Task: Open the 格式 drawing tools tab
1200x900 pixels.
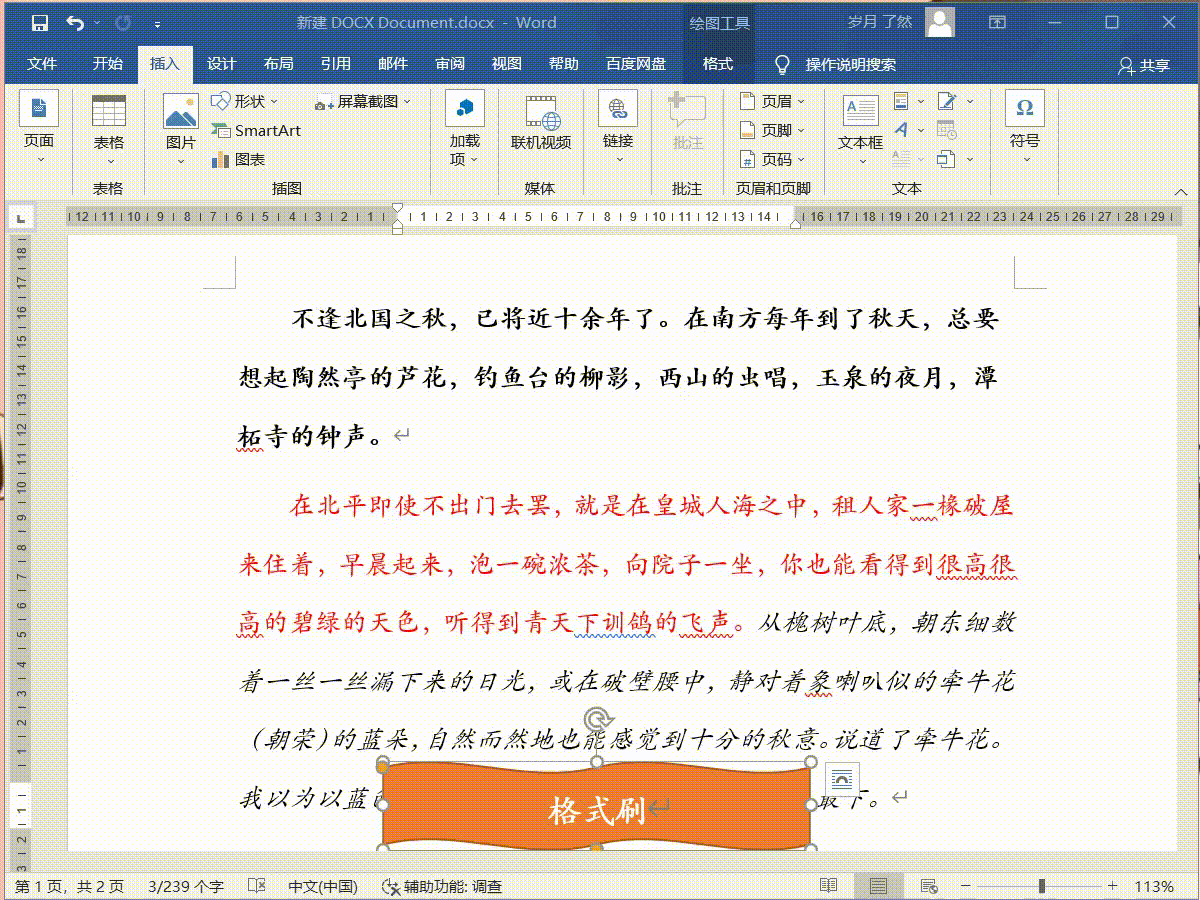Action: tap(718, 64)
